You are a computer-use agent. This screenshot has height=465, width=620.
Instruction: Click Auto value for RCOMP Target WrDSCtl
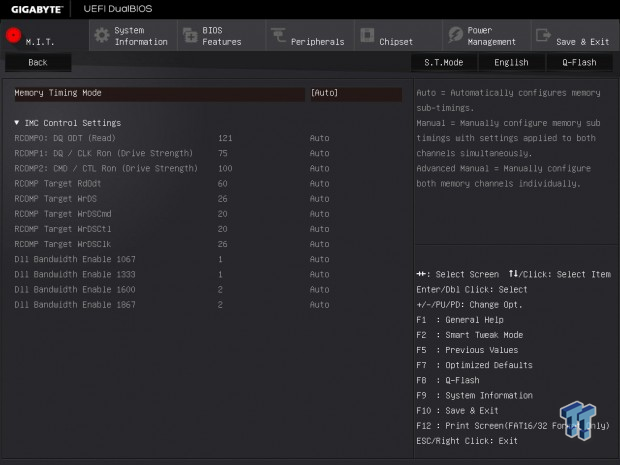[x=319, y=229]
